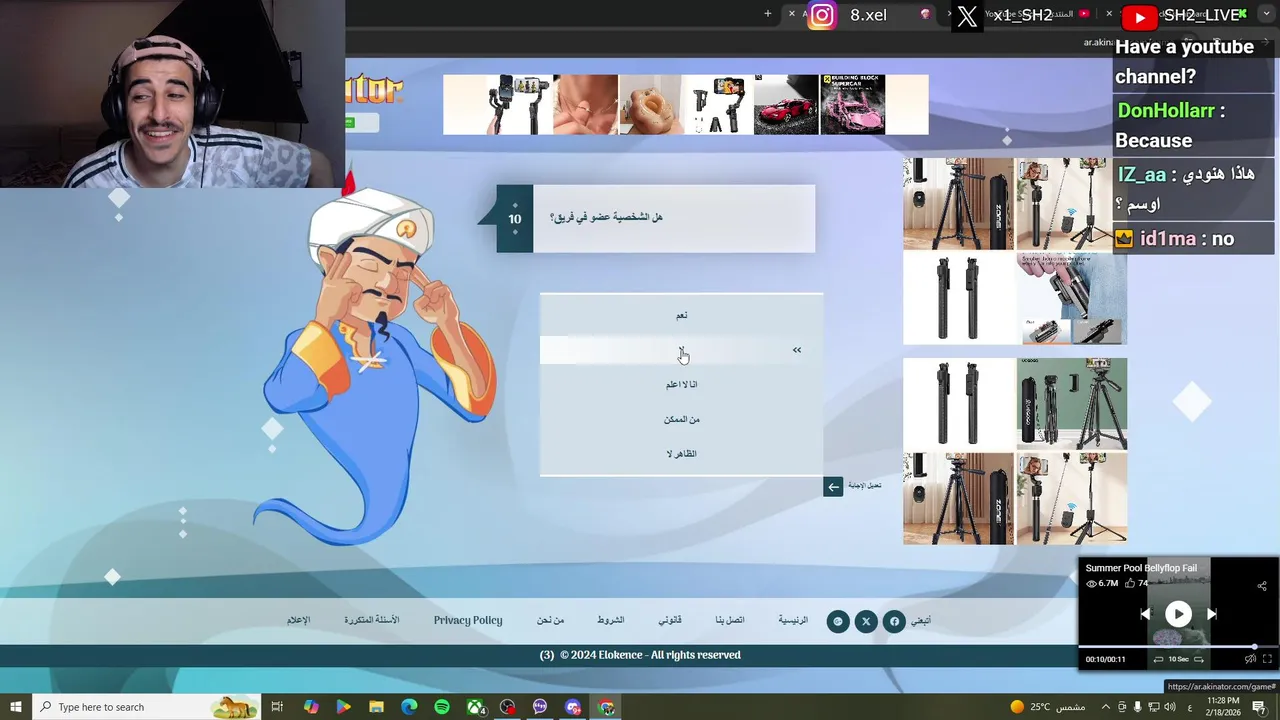Viewport: 1280px width, 720px height.
Task: Open Google Play from the taskbar
Action: [343, 707]
